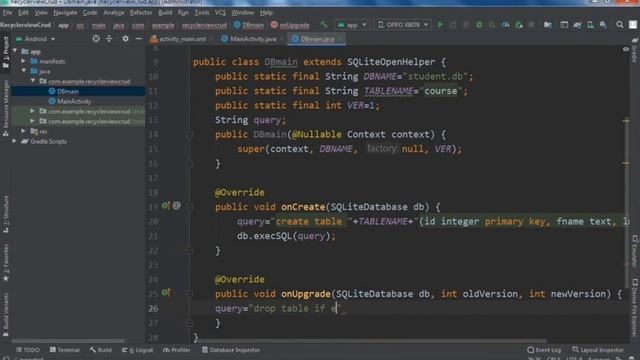
Task: Open the Build menu
Action: click(165, 13)
